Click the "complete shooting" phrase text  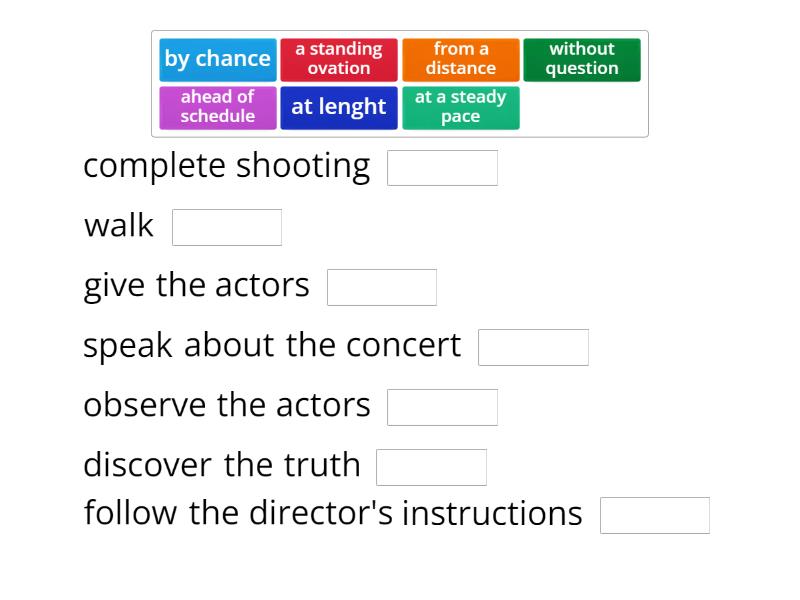coord(227,166)
